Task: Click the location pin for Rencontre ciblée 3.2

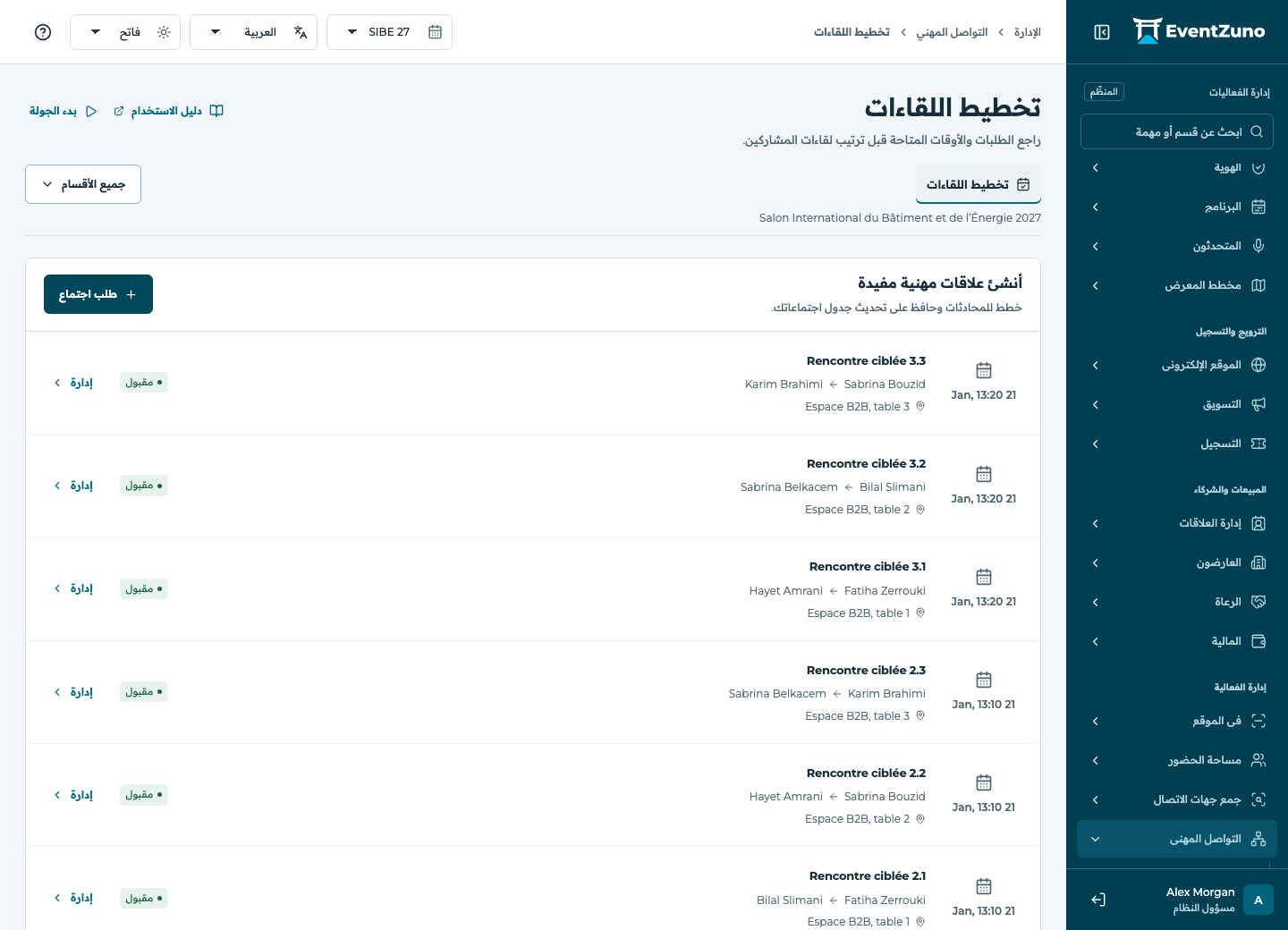Action: [x=920, y=510]
